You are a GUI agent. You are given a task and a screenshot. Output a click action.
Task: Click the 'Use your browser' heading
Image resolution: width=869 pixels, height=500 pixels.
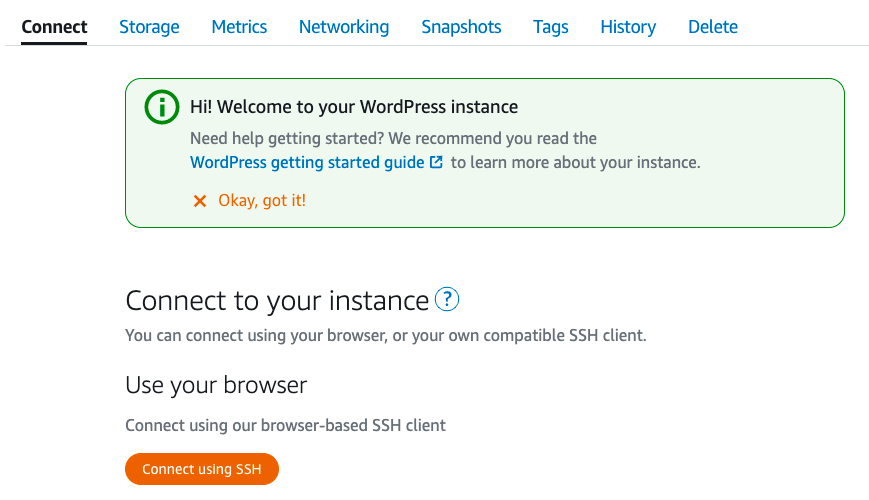[216, 385]
